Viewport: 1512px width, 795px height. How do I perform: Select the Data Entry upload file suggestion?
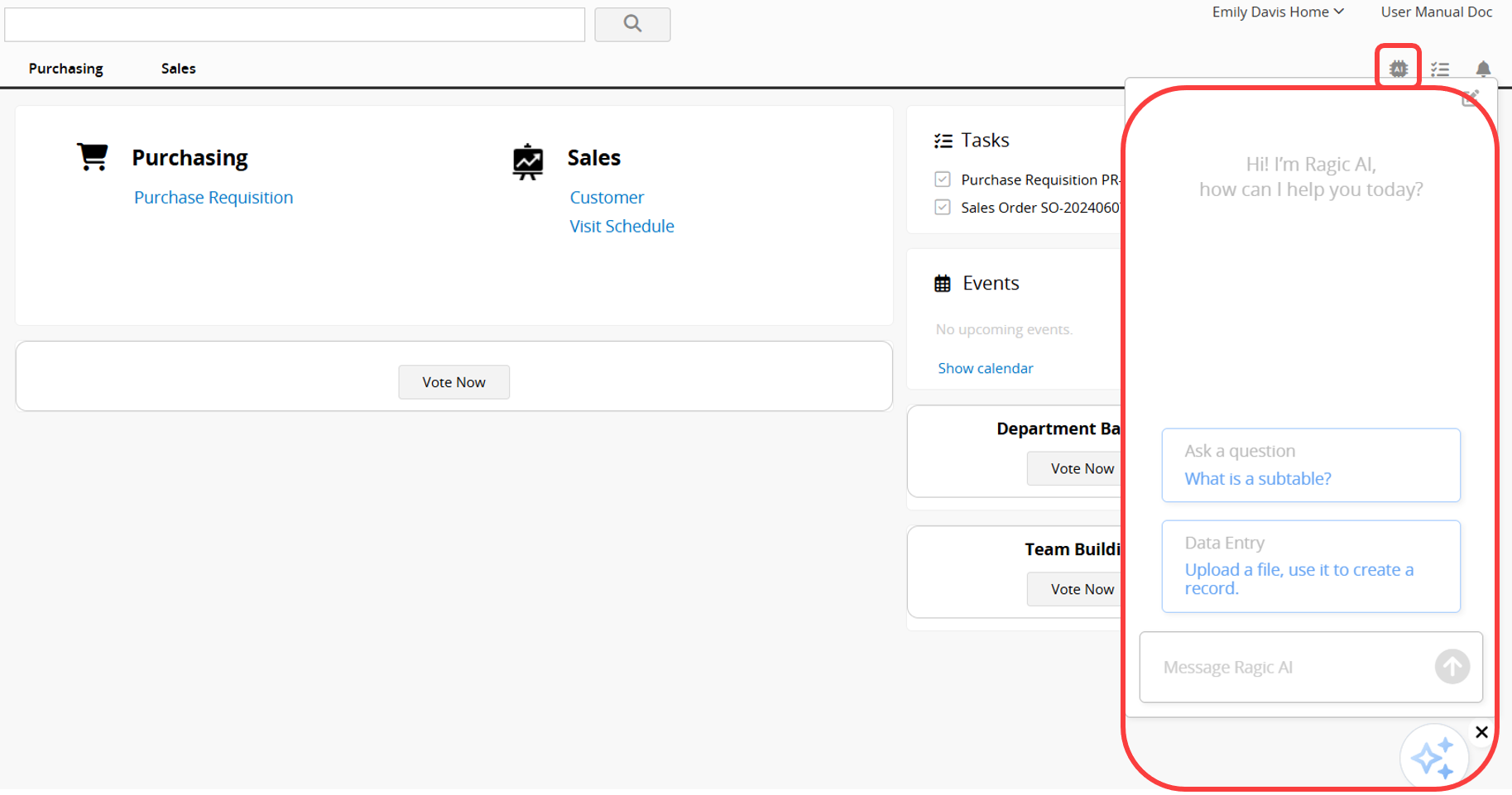1311,567
